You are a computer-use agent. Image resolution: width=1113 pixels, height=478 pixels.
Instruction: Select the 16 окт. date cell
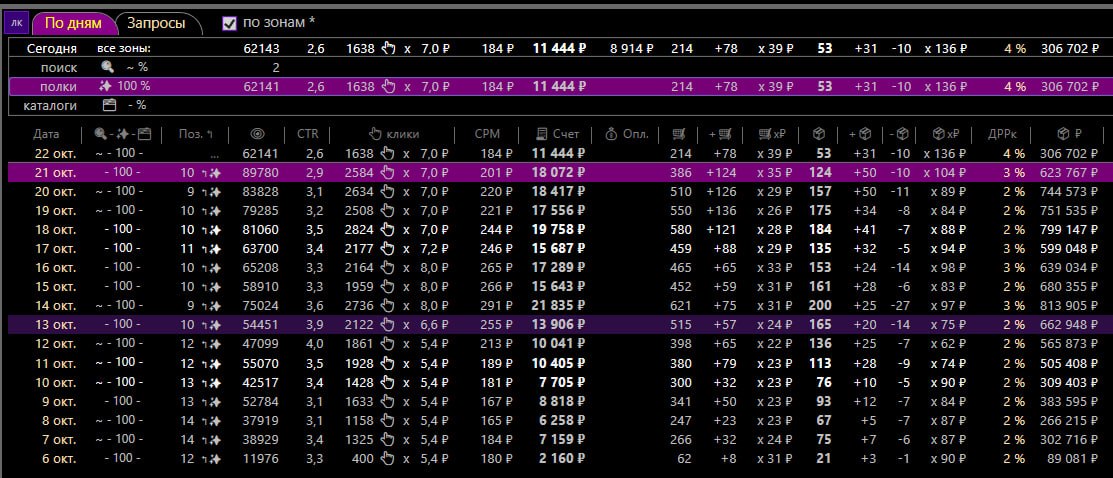pyautogui.click(x=55, y=268)
